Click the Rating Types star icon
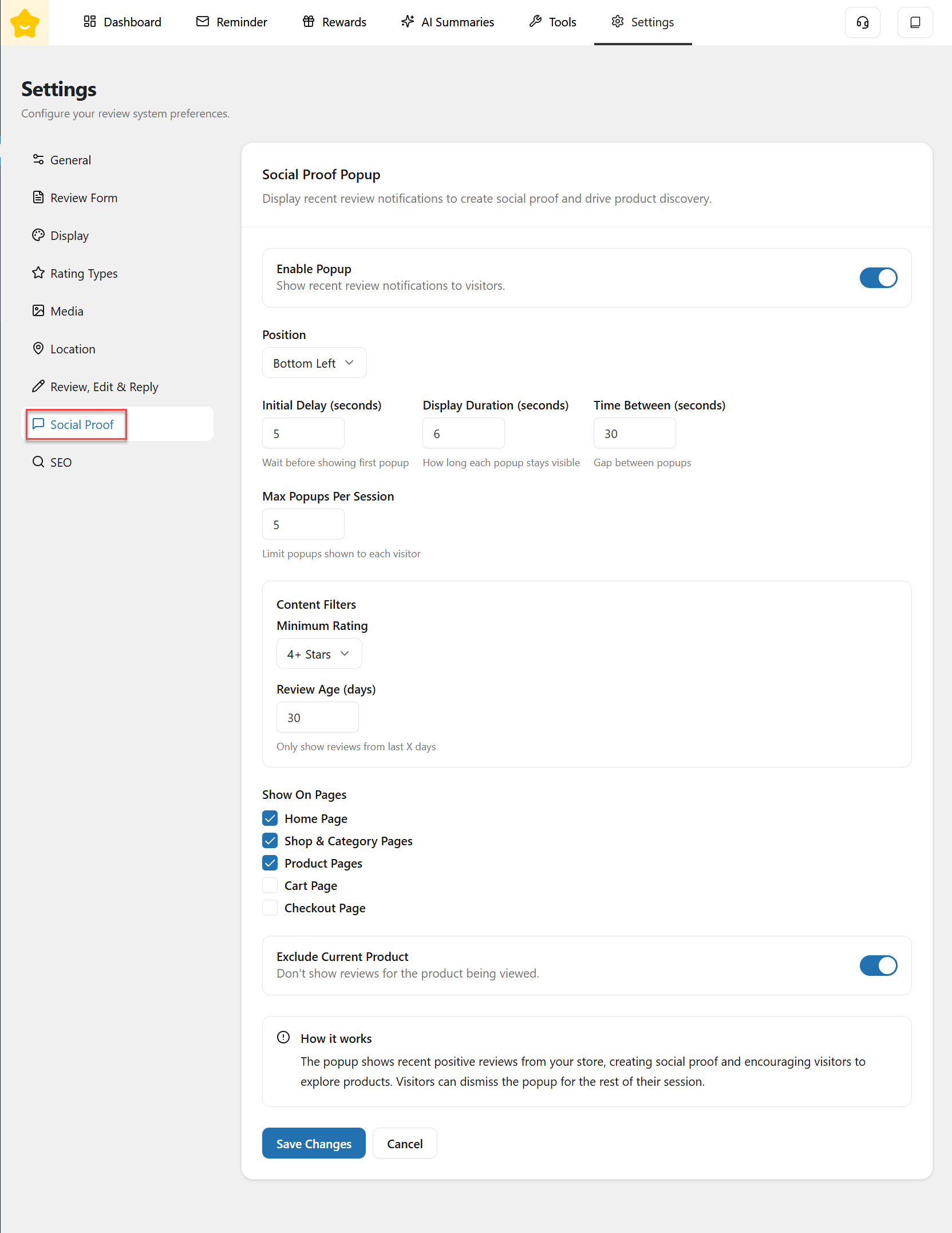 pos(38,273)
